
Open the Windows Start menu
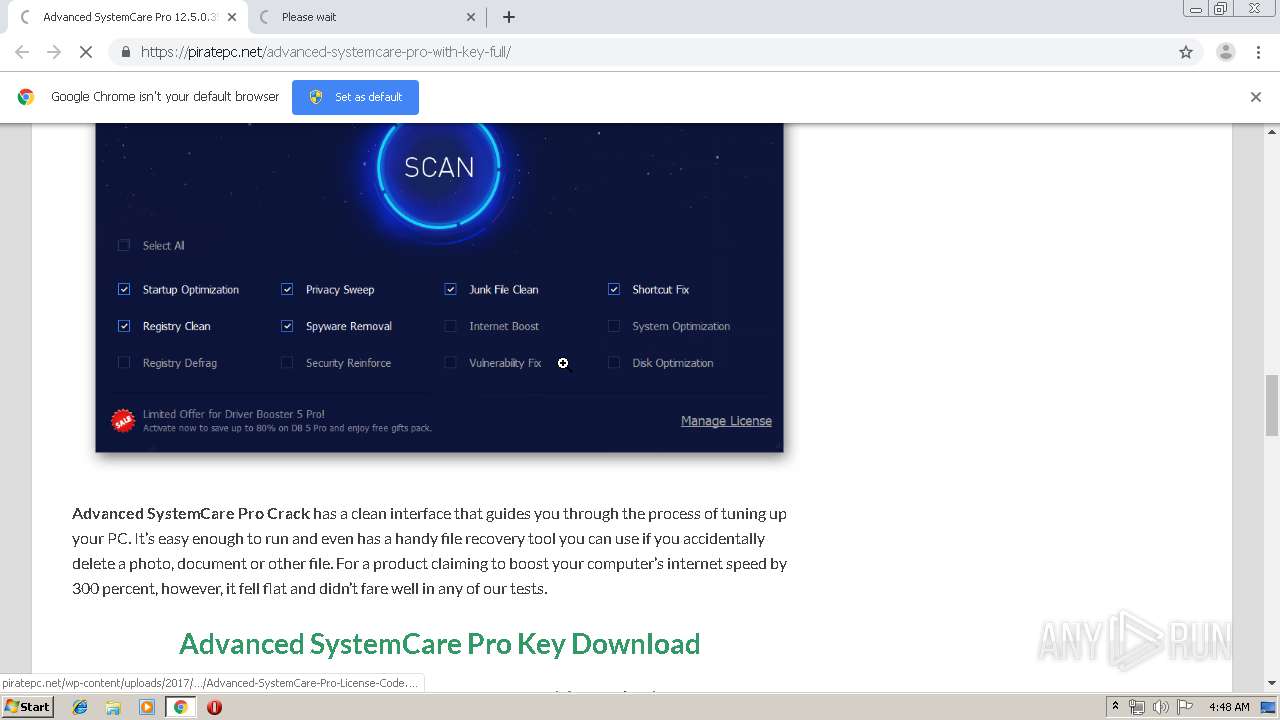point(28,707)
